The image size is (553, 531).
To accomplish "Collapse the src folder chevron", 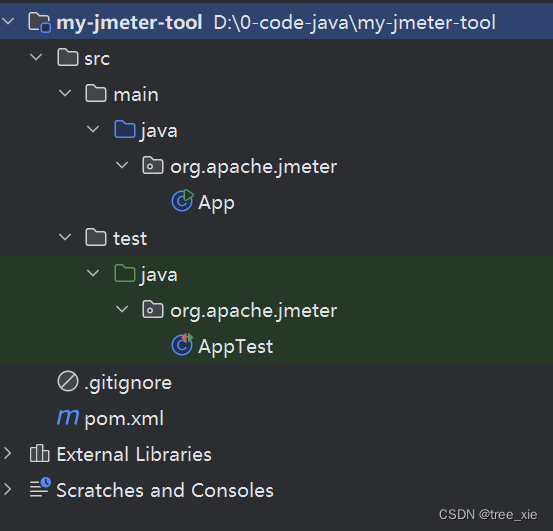I will point(36,57).
